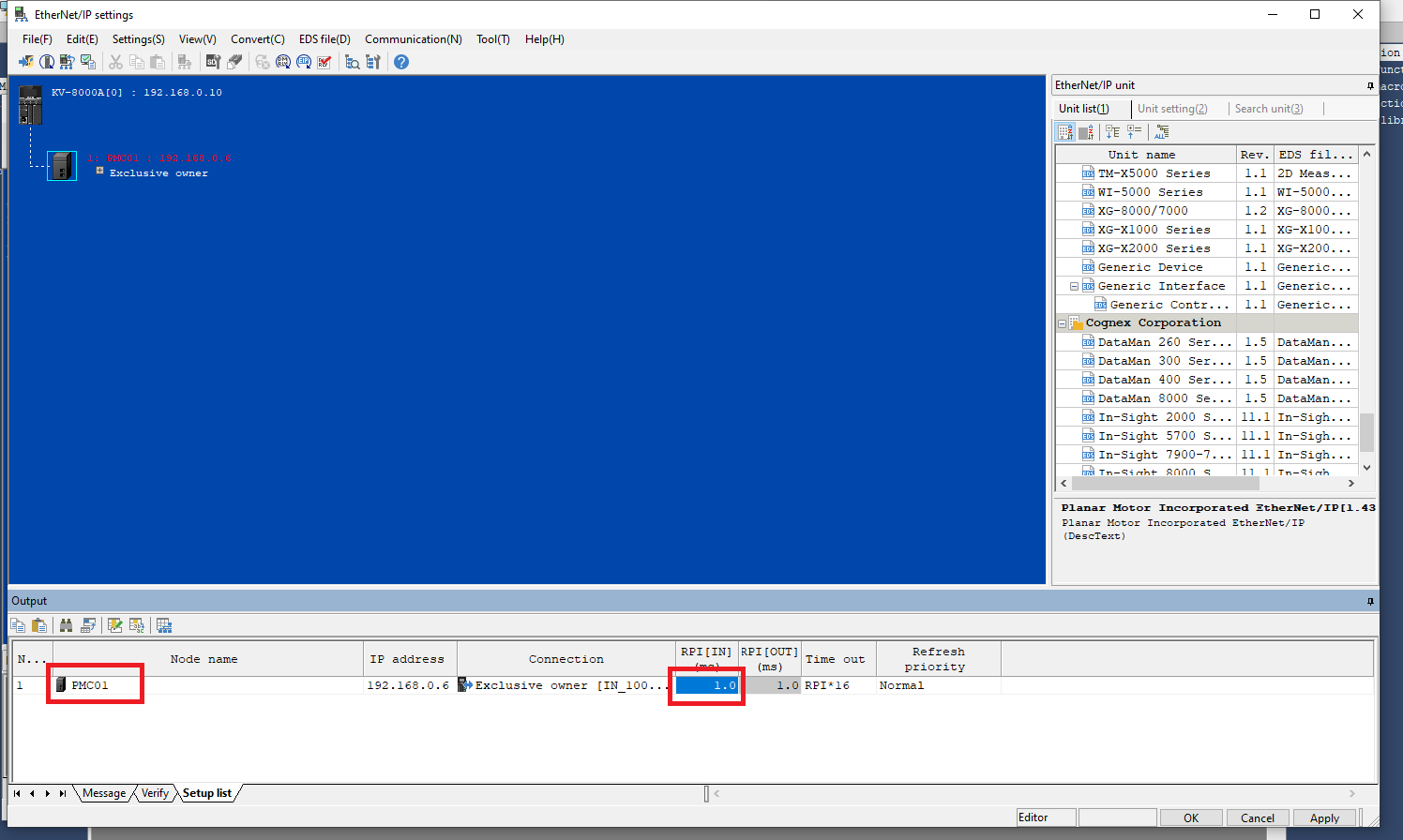Click the Paste clipboard icon in the Output panel
This screenshot has height=840, width=1403.
coord(39,625)
